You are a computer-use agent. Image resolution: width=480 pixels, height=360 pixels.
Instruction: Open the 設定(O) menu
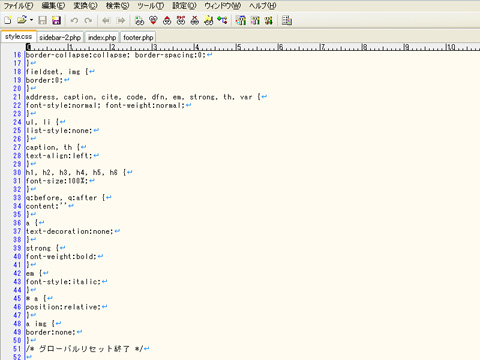(x=184, y=6)
